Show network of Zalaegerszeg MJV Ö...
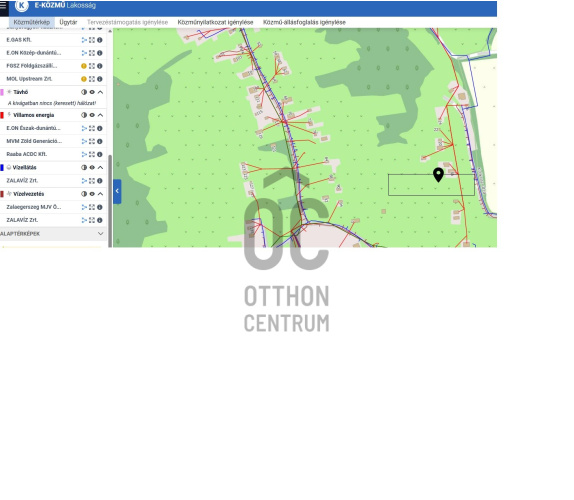Image resolution: width=574 pixels, height=500 pixels. click(84, 207)
